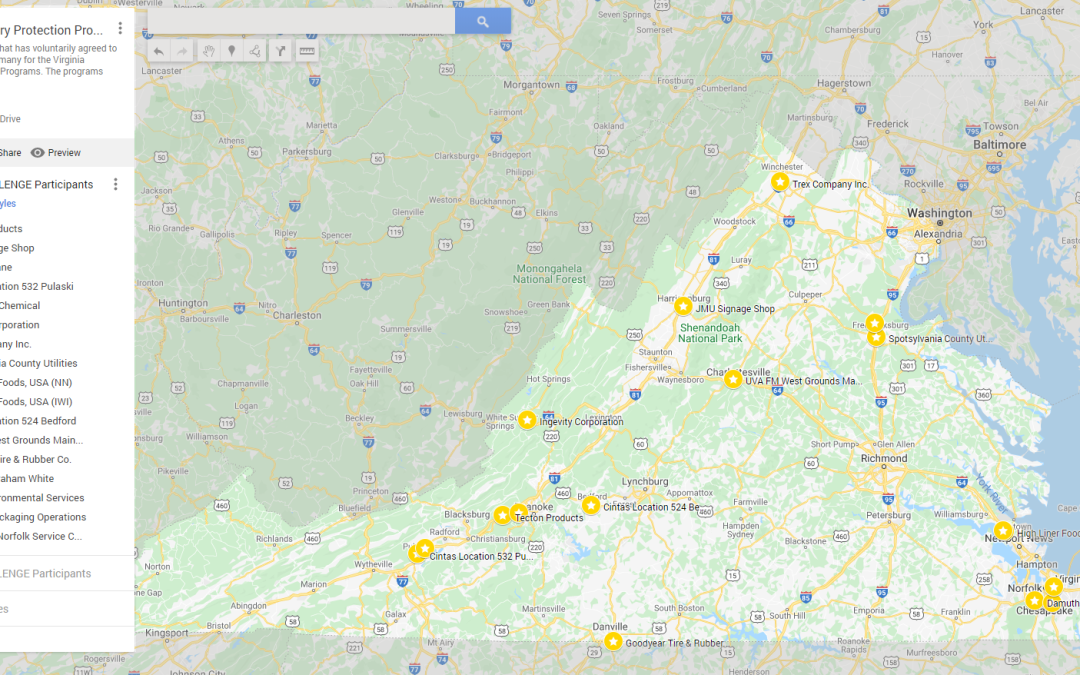The height and width of the screenshot is (675, 1080).
Task: Select the Location 524 Bedford list item
Action: pyautogui.click(x=38, y=421)
